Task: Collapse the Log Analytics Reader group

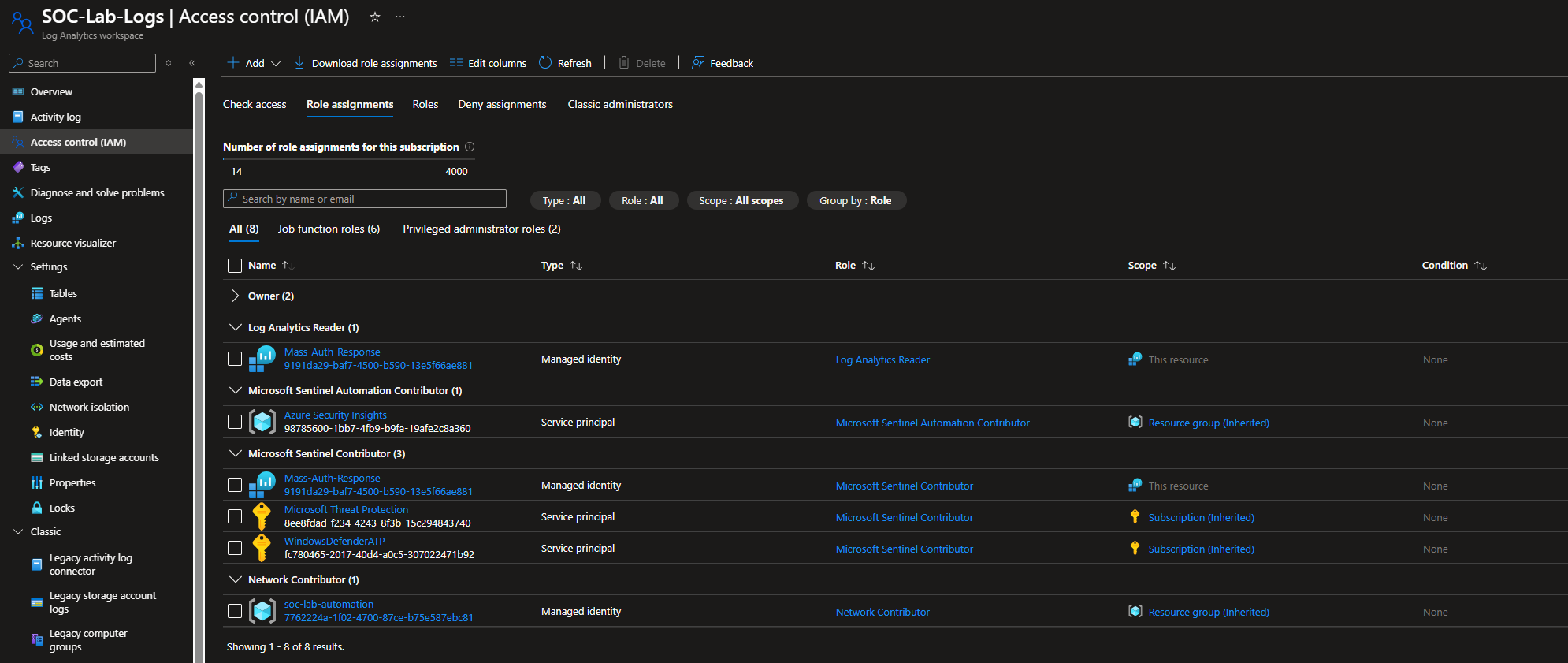Action: [x=235, y=328]
